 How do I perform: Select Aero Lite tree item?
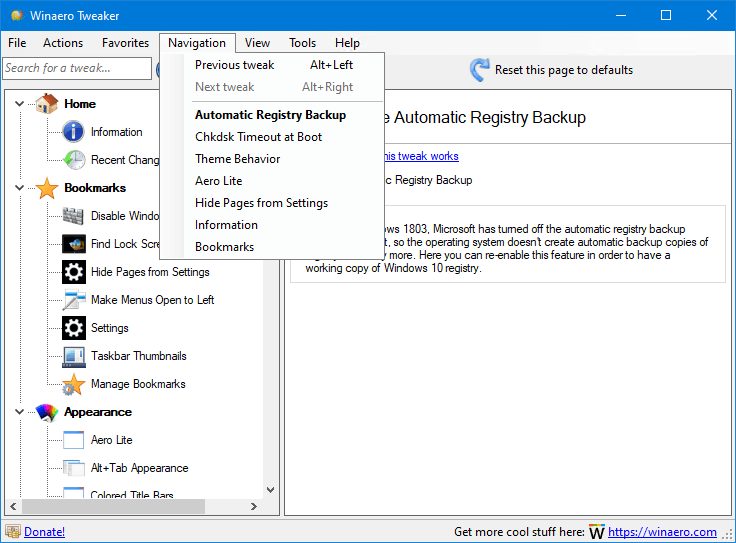pyautogui.click(x=111, y=440)
